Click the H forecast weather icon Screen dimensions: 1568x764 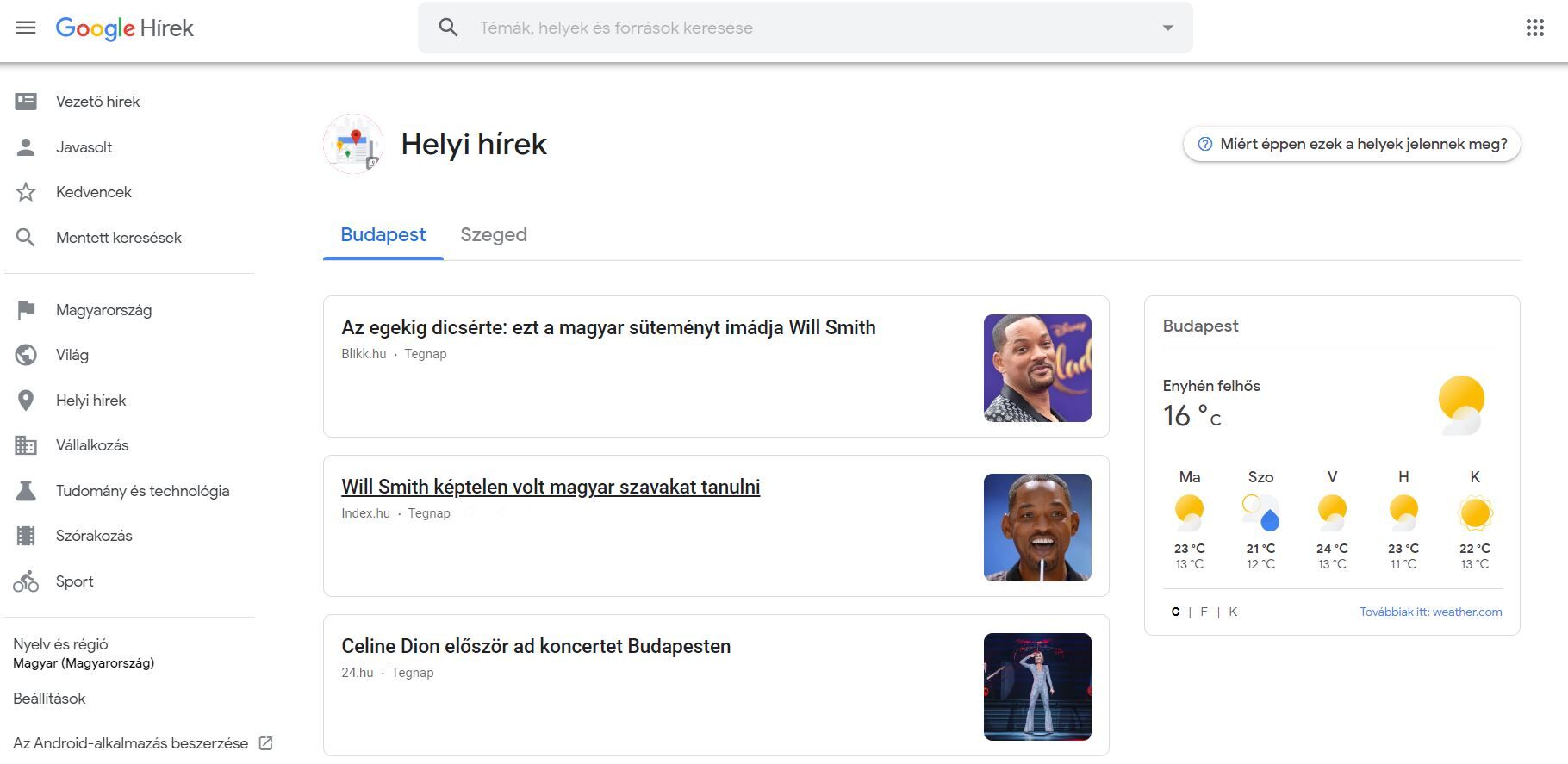[x=1403, y=512]
